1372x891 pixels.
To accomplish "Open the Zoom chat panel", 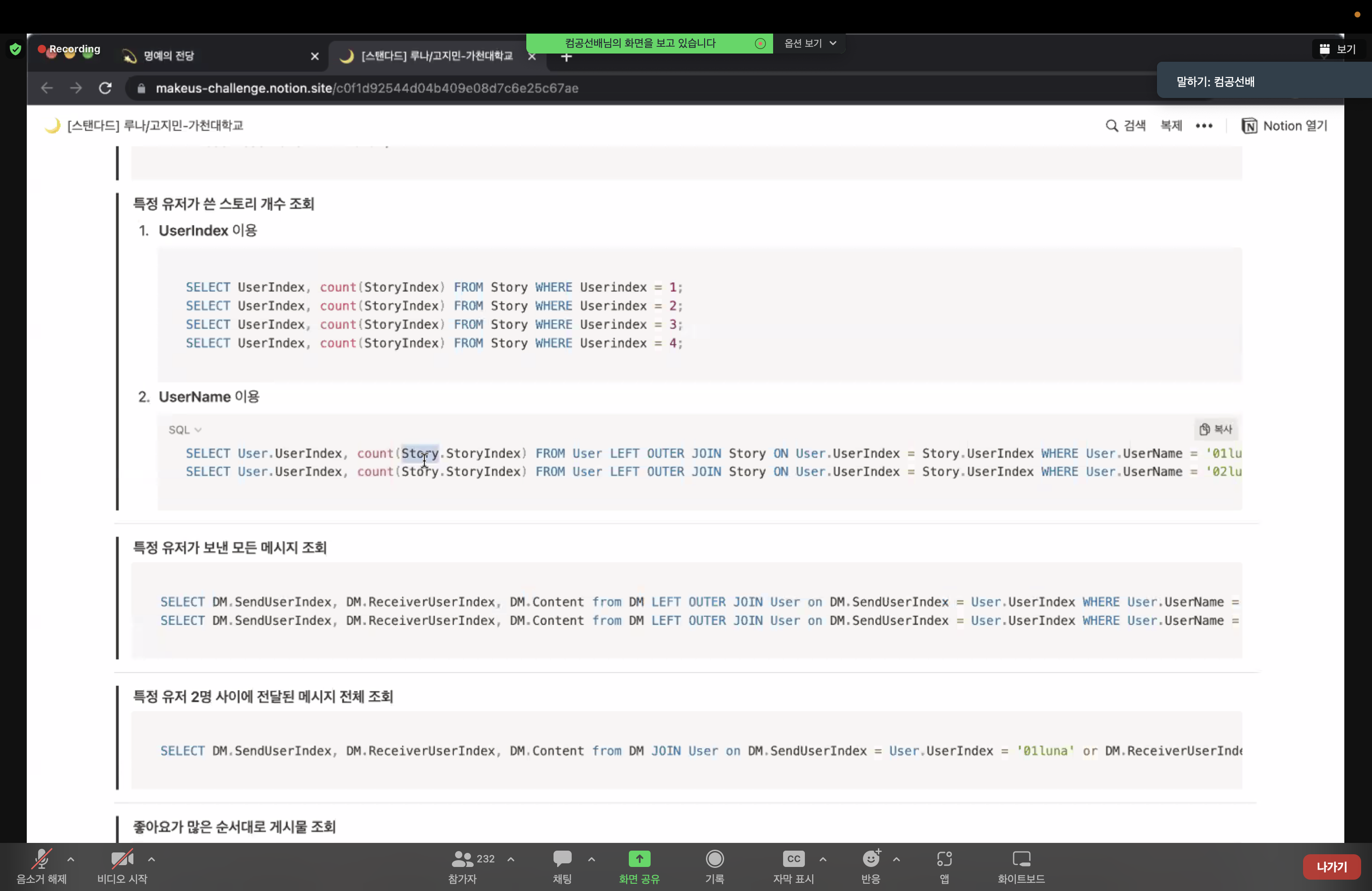I will pos(562,866).
